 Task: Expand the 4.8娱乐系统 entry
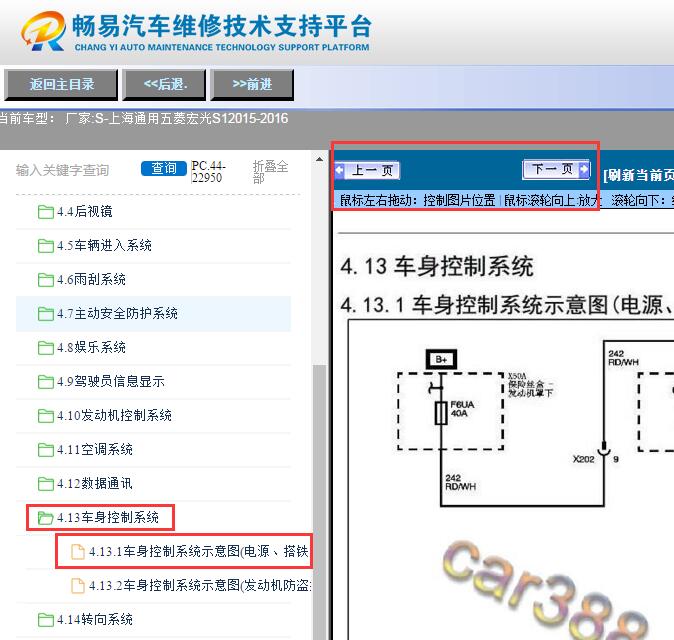tap(91, 347)
